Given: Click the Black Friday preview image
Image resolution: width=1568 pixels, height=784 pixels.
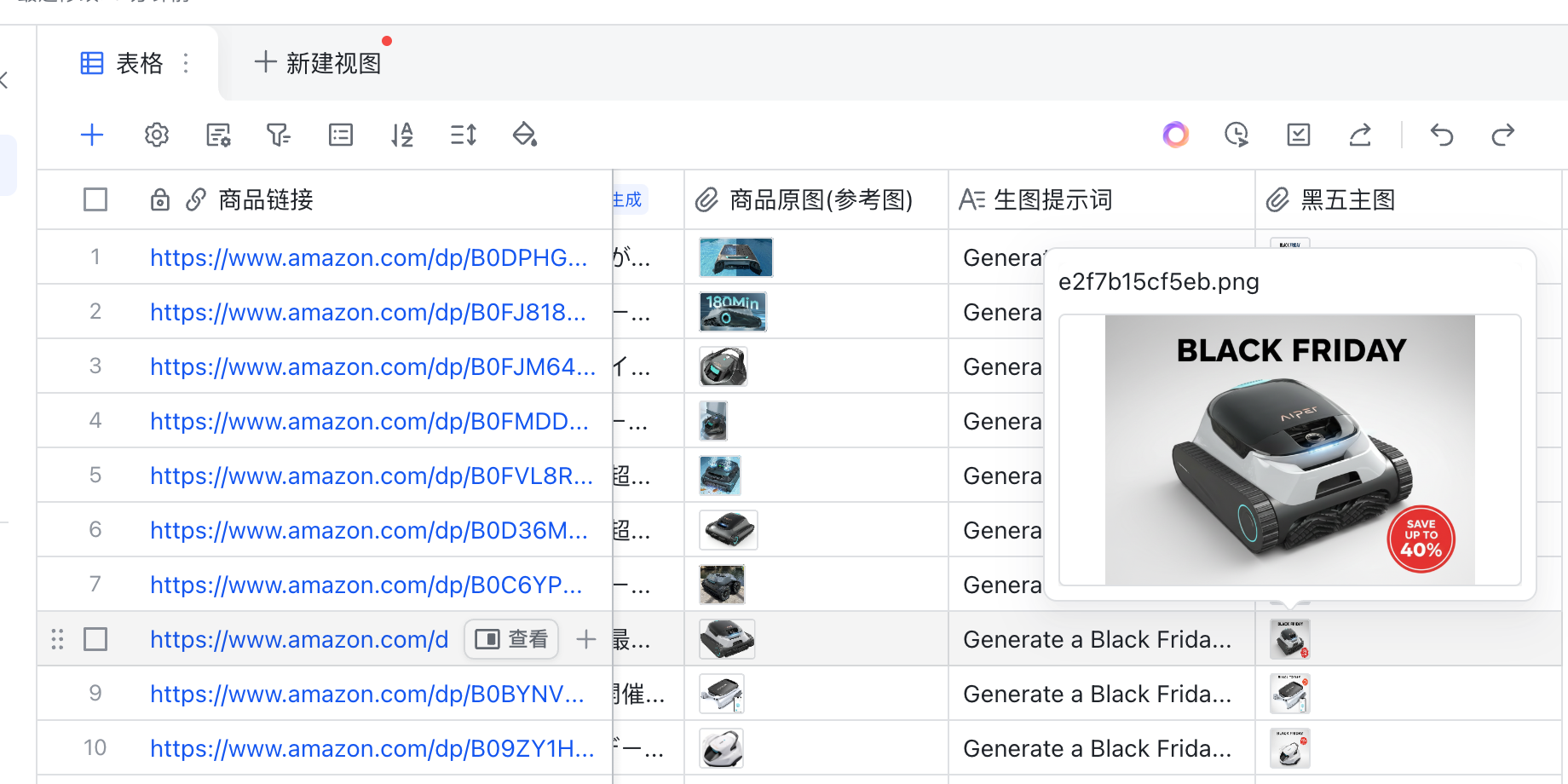Looking at the screenshot, I should click(1290, 450).
